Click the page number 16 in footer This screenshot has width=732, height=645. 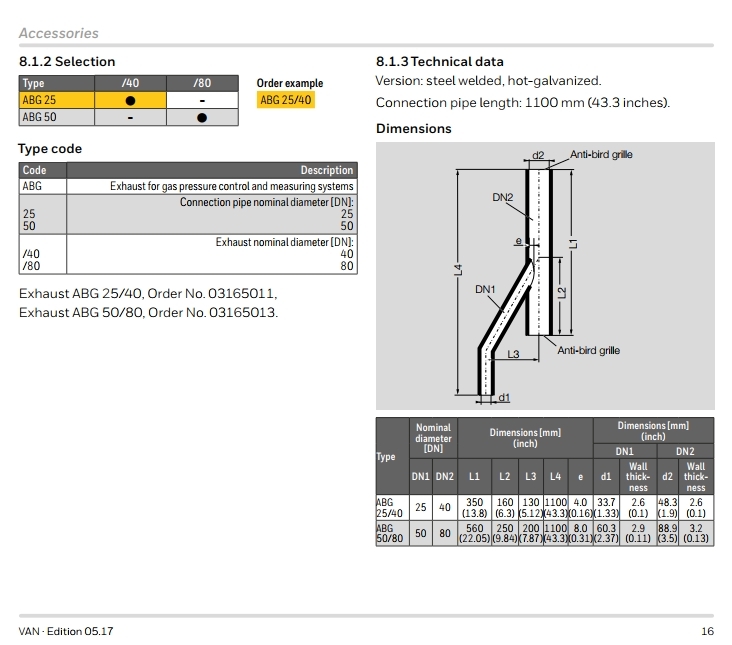pos(707,630)
